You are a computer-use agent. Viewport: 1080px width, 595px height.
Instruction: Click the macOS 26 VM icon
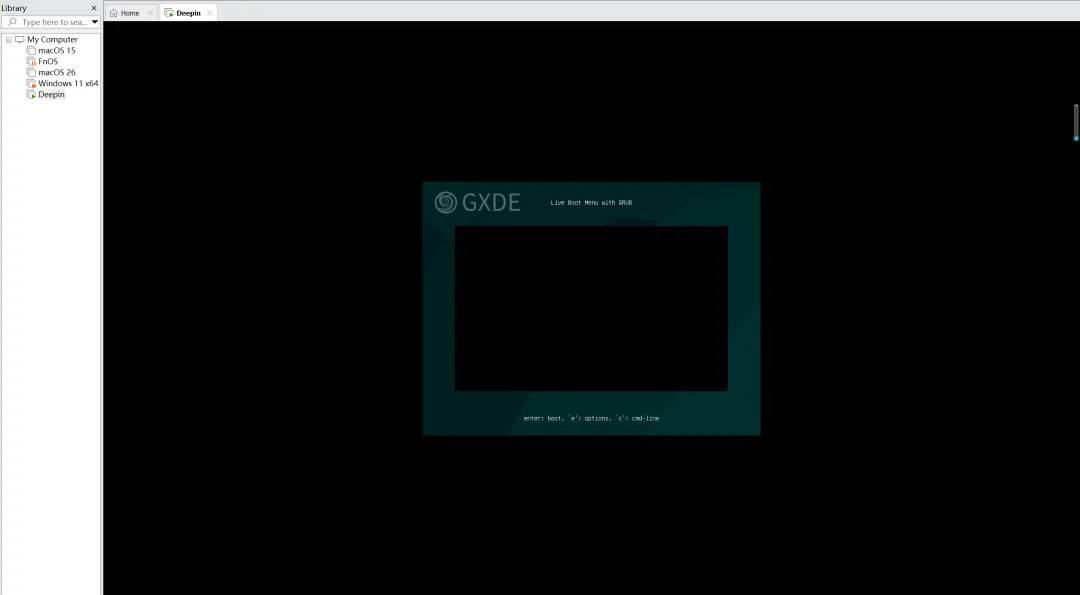point(31,72)
